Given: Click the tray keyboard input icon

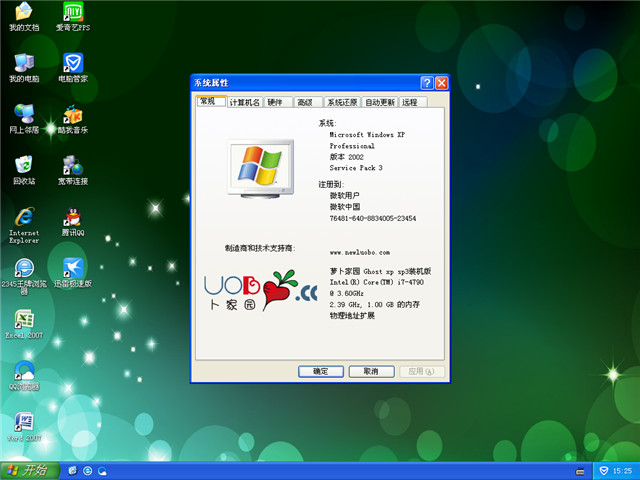Looking at the screenshot, I should click(x=580, y=471).
